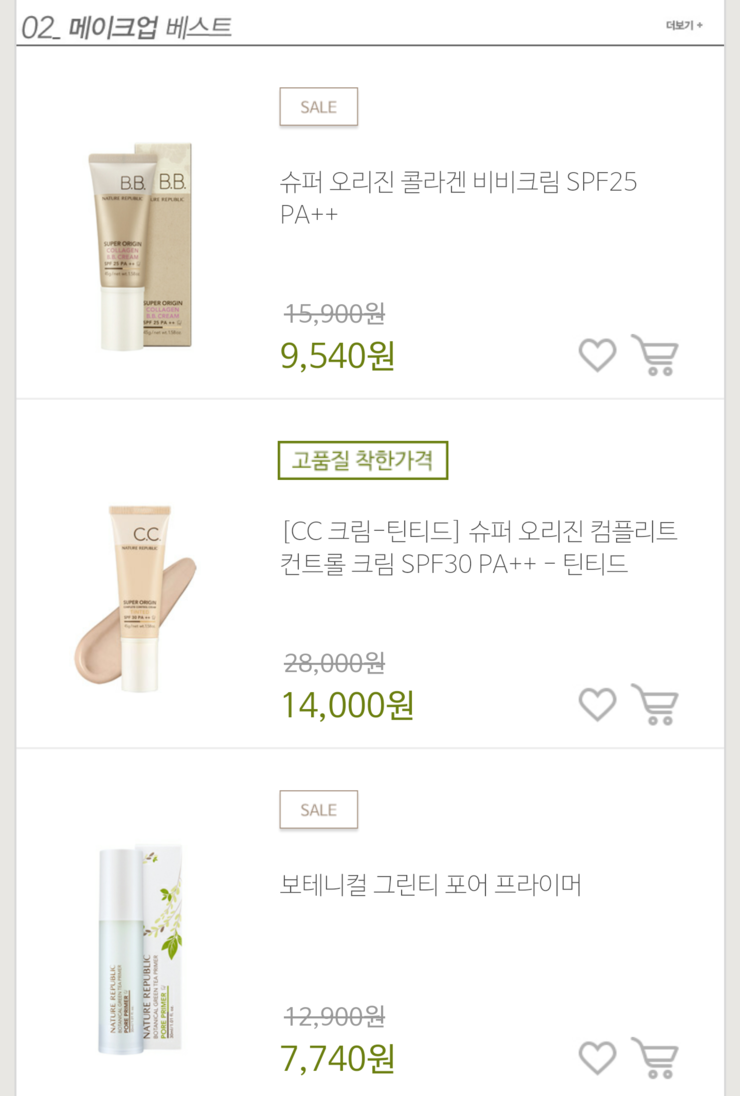Open 슈퍼 오리진 콜라겐 비비크림 product link

click(x=458, y=198)
